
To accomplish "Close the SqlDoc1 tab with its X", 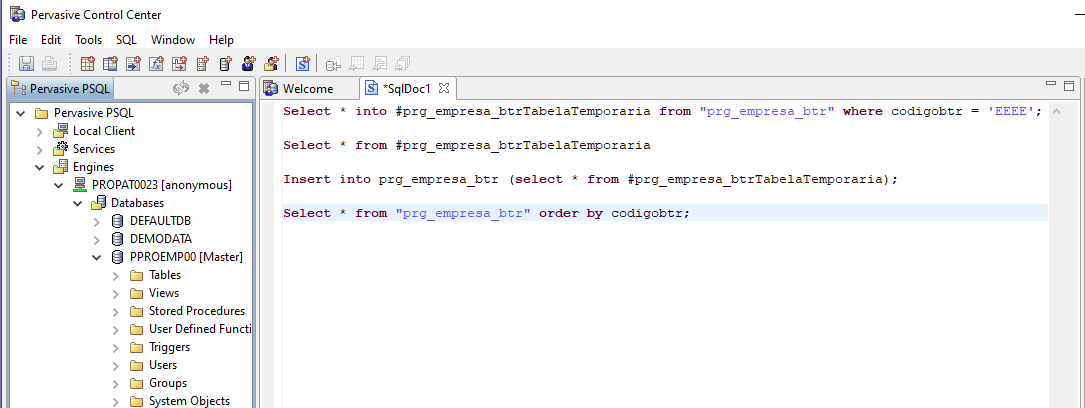I will click(444, 88).
